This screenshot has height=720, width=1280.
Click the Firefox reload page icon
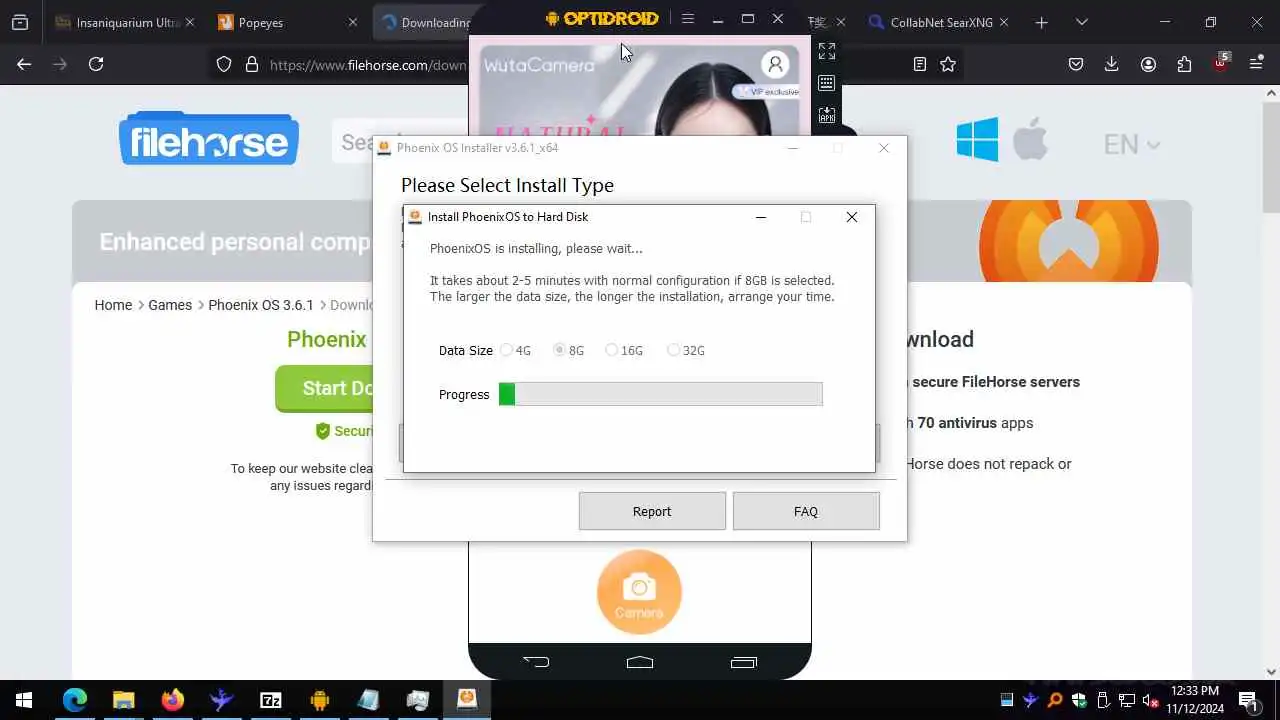96,64
